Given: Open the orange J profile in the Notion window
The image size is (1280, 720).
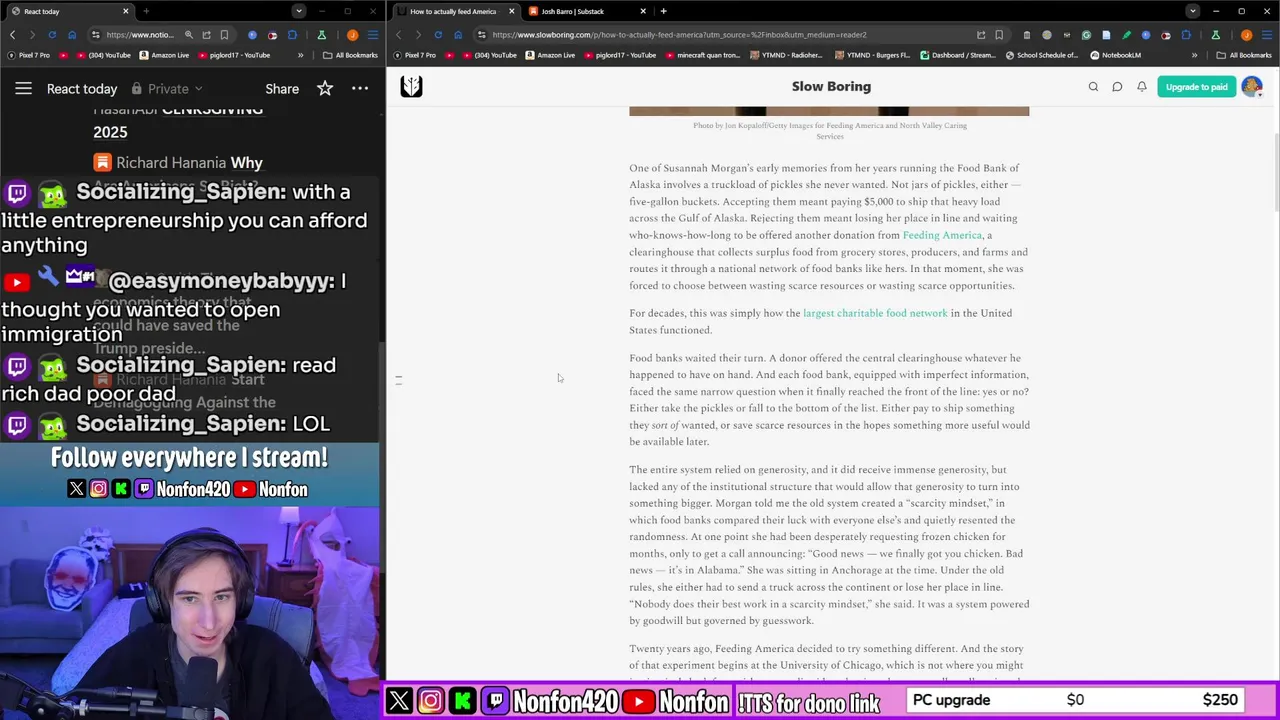Looking at the screenshot, I should [352, 35].
